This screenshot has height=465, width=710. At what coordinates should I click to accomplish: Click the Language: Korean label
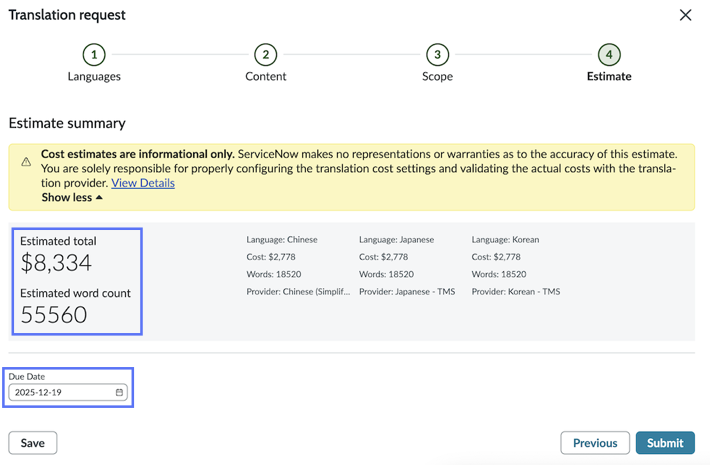pos(505,240)
